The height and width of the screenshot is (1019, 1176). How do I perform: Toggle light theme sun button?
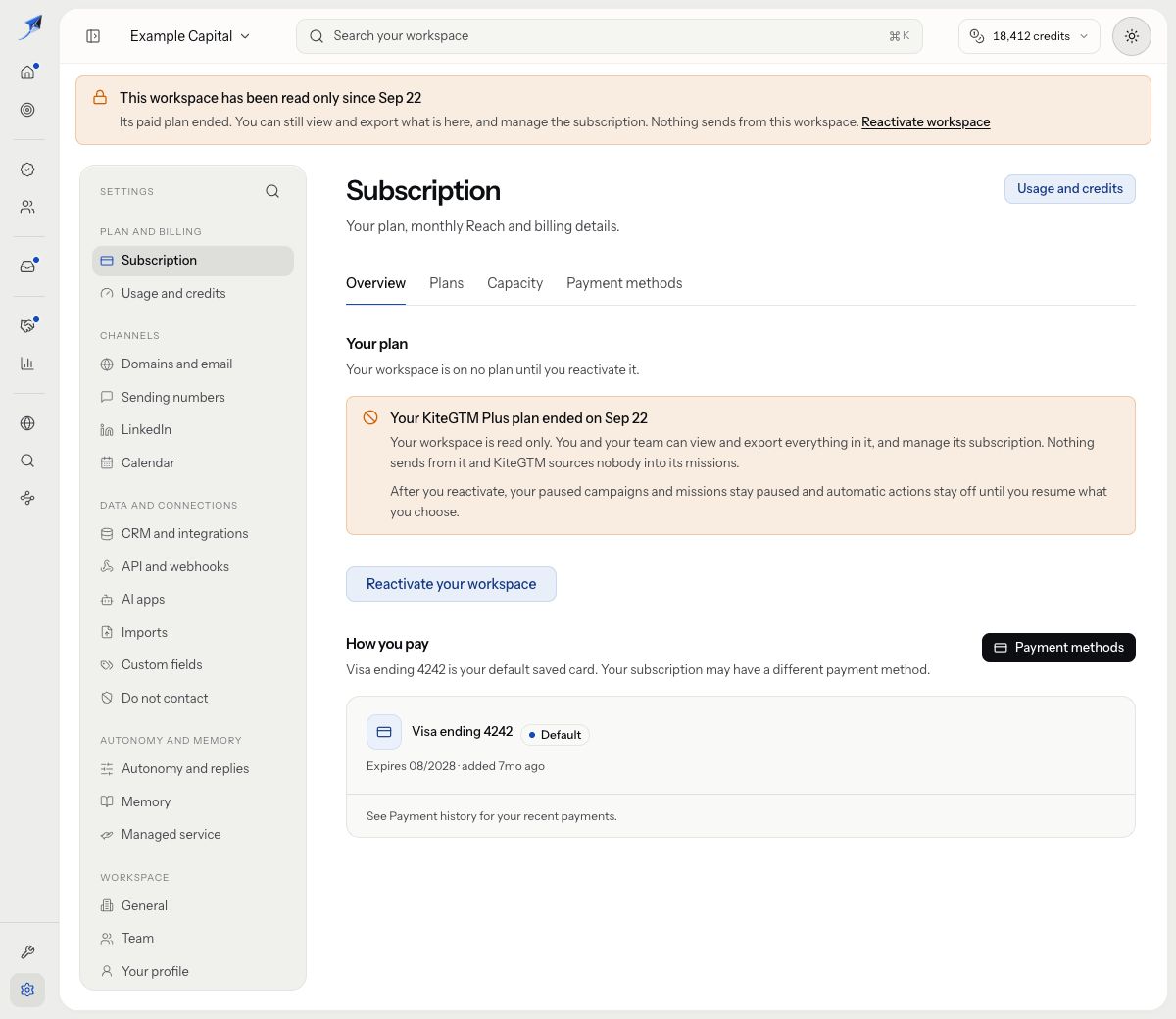pos(1132,36)
